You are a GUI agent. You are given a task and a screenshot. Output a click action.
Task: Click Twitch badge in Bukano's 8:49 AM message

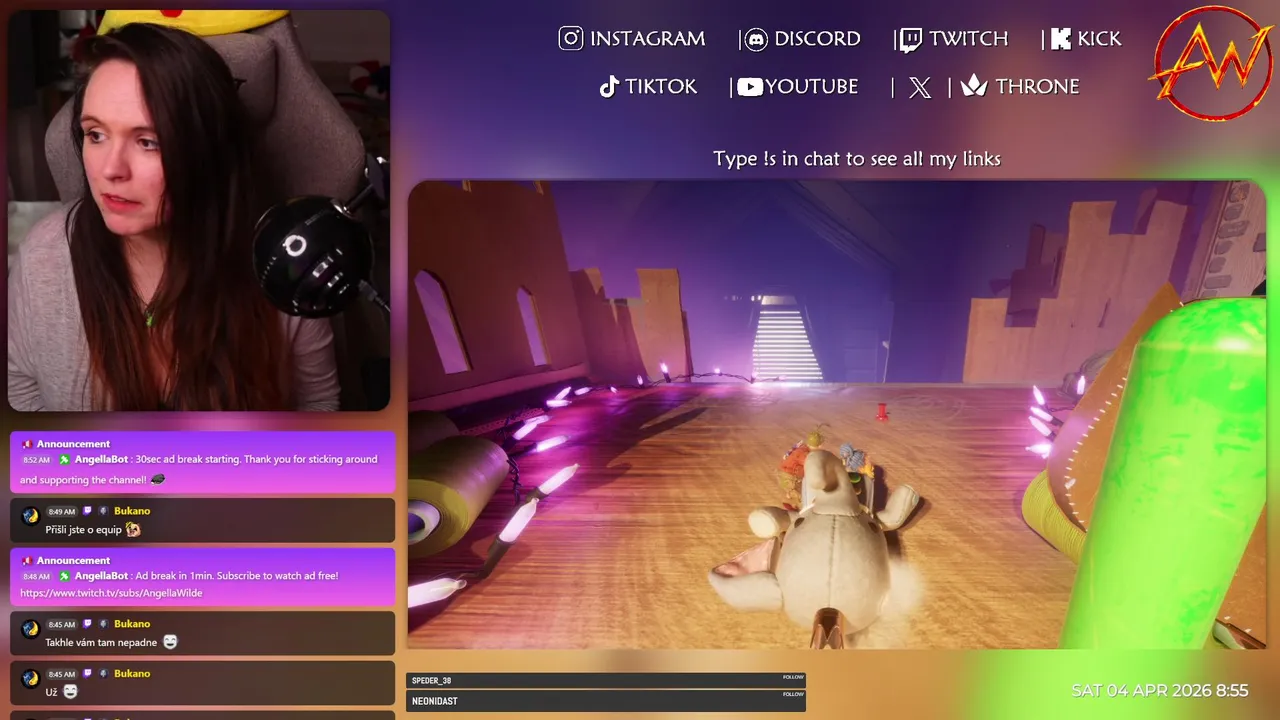pos(87,511)
